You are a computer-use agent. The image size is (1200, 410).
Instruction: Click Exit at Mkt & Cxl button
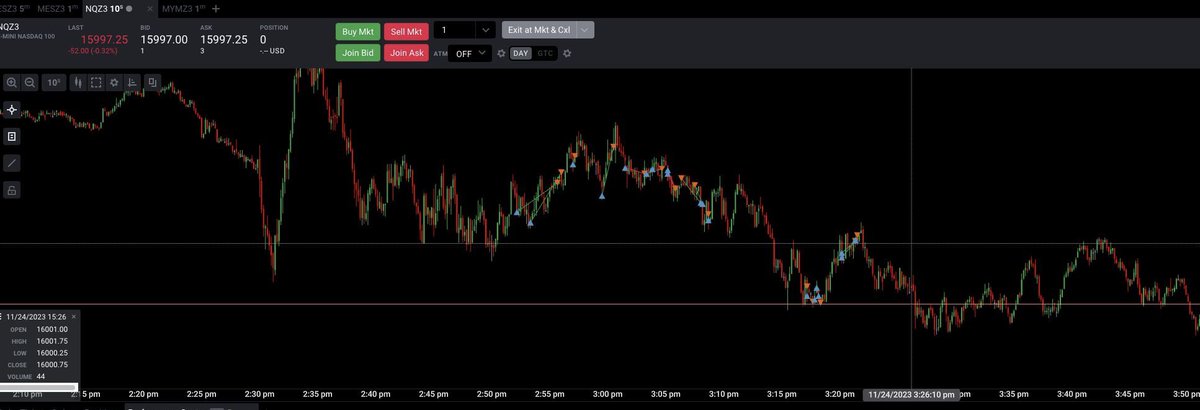pyautogui.click(x=538, y=30)
